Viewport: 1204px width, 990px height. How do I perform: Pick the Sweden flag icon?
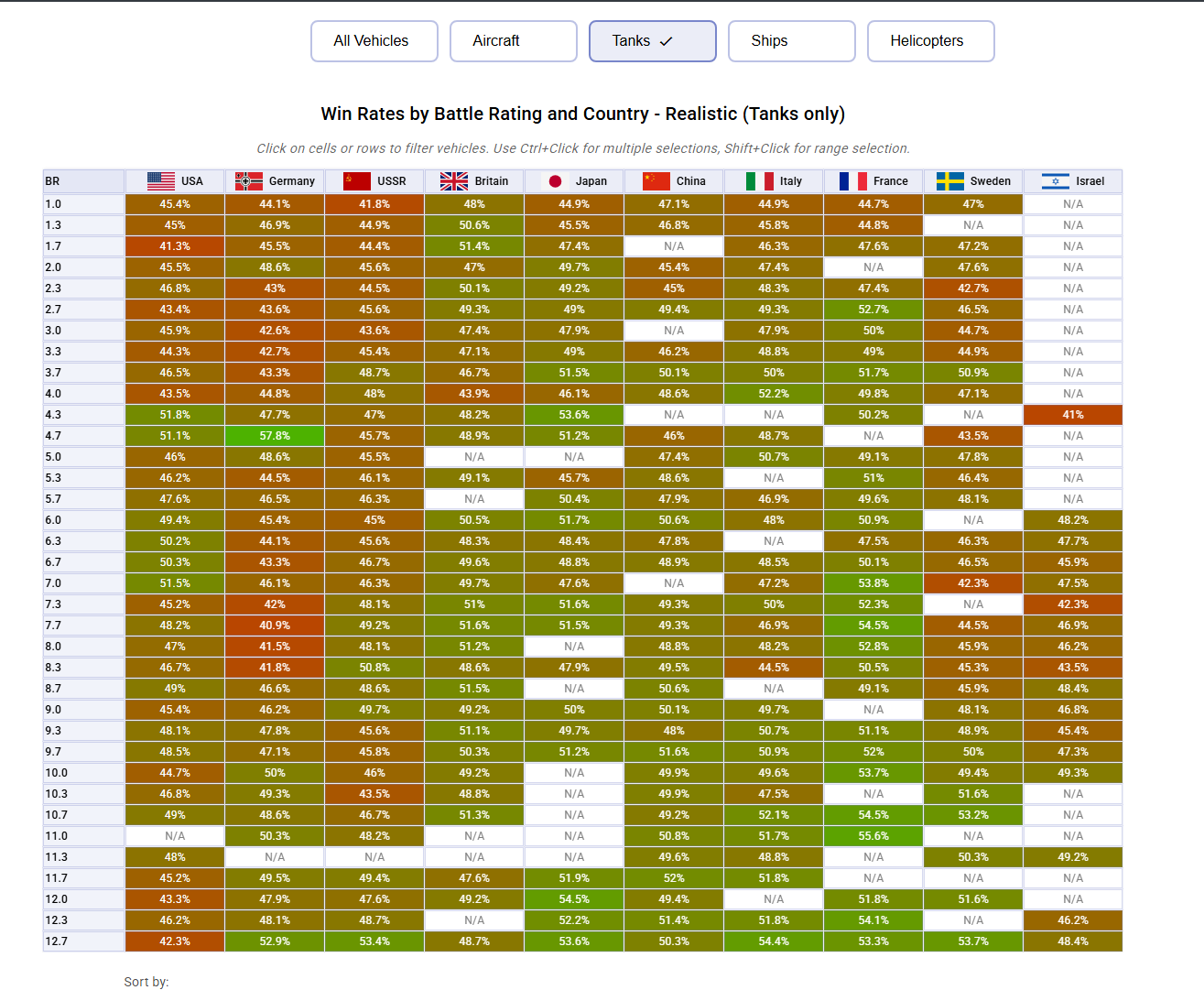(950, 181)
